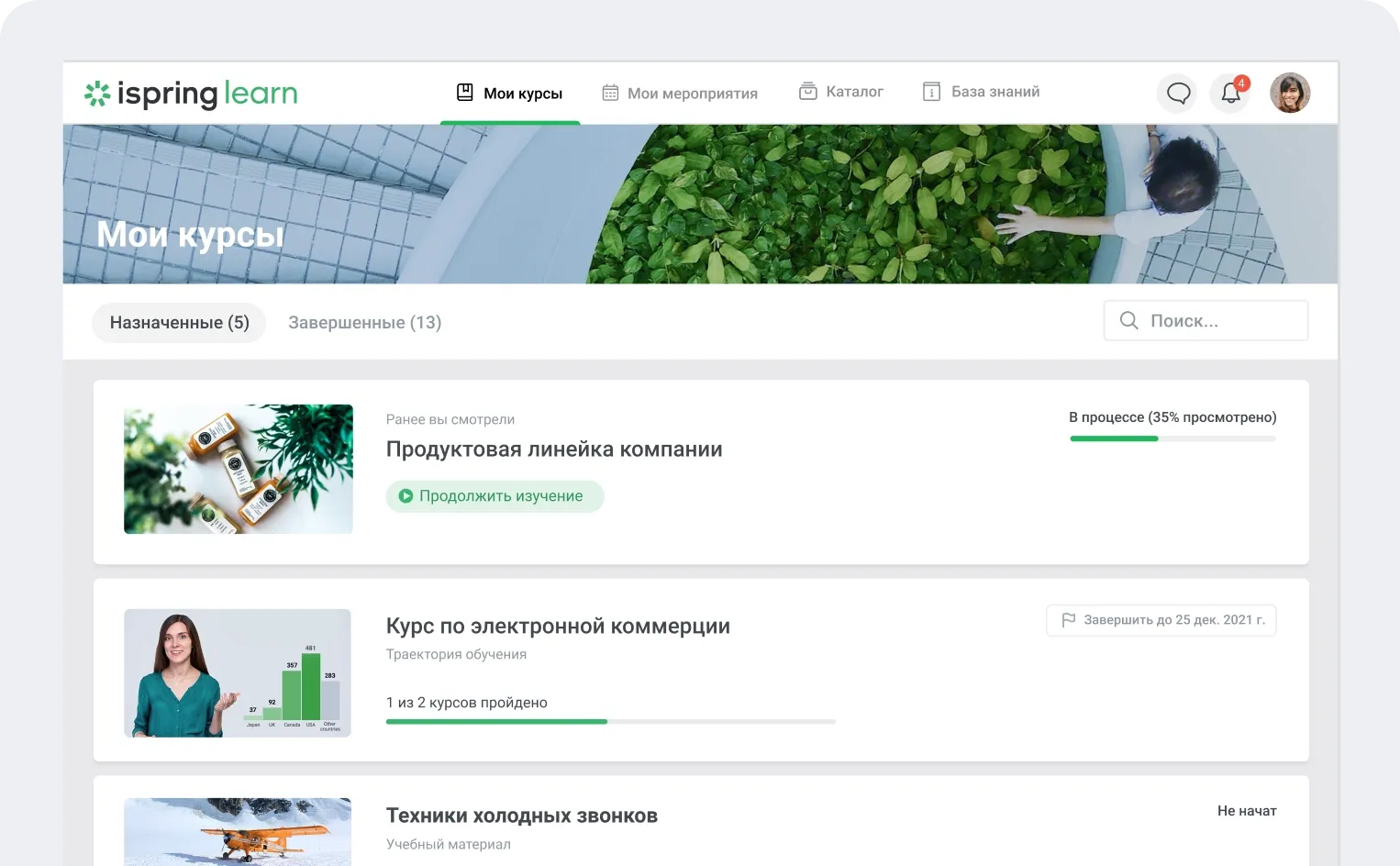The height and width of the screenshot is (866, 1400).
Task: Click the Завершить до 25 дек. 2021 badge
Action: tap(1161, 620)
